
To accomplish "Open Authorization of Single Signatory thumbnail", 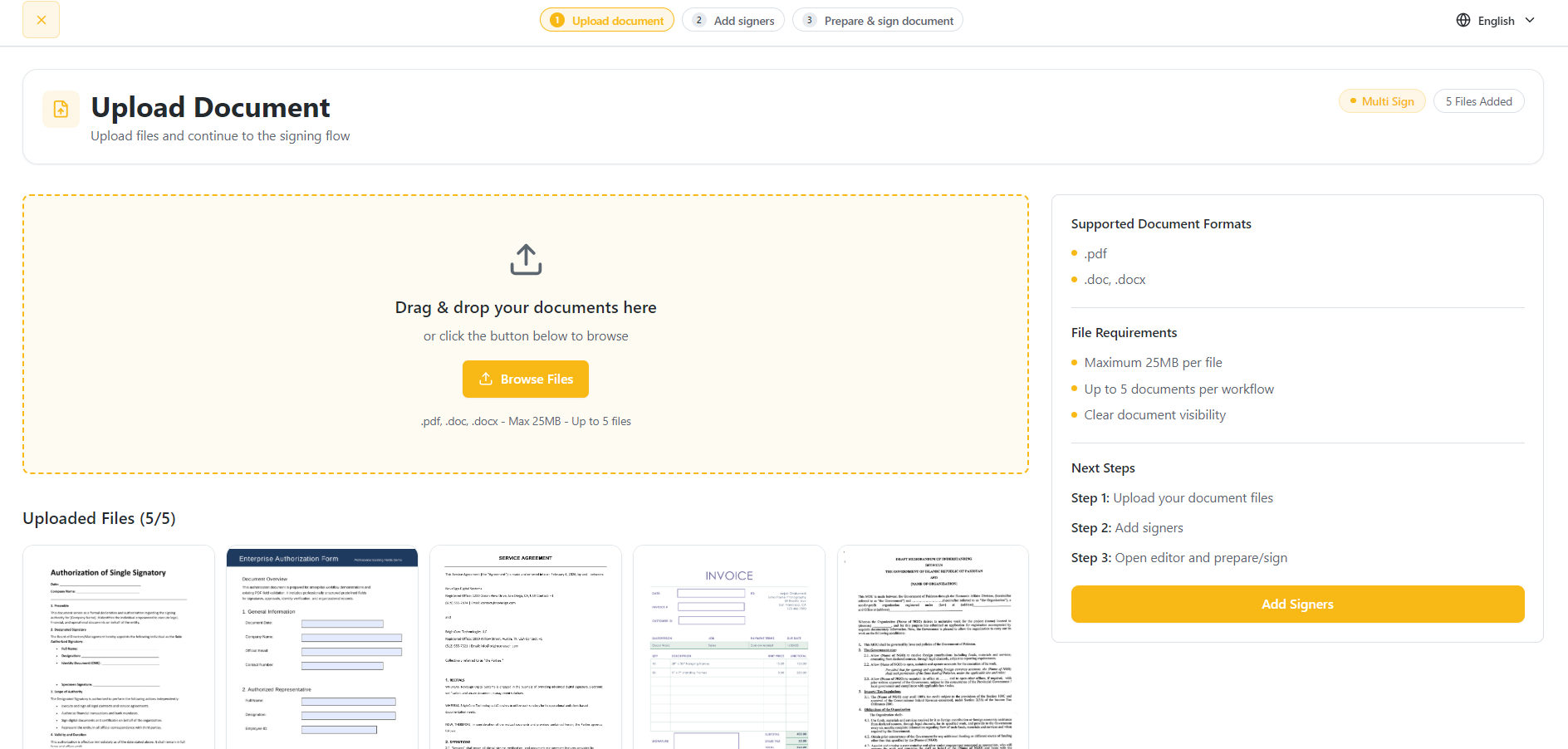I will point(119,648).
